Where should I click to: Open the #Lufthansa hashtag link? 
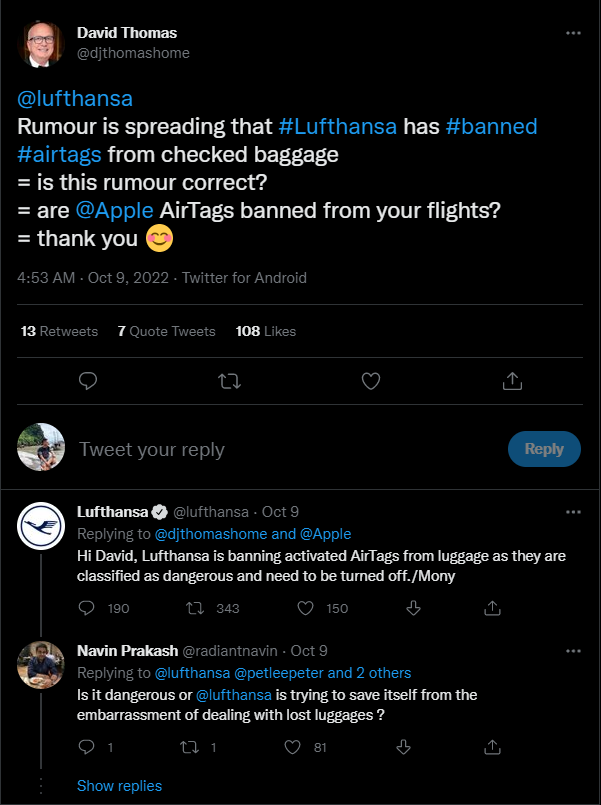coord(337,127)
